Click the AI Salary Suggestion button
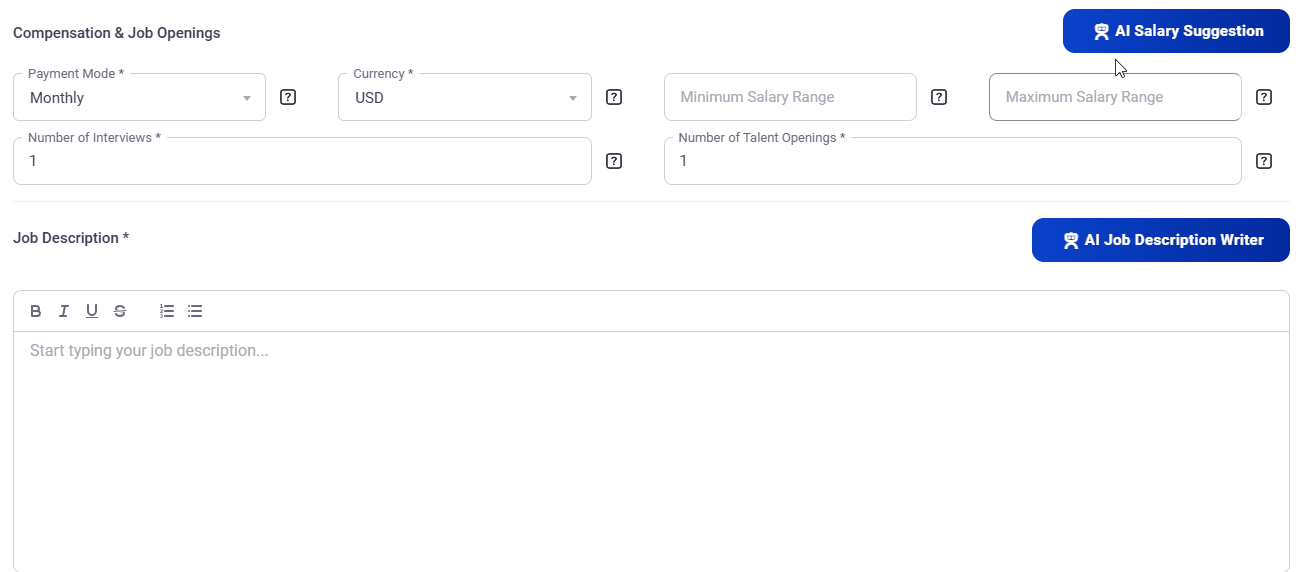This screenshot has width=1315, height=572. (x=1176, y=31)
